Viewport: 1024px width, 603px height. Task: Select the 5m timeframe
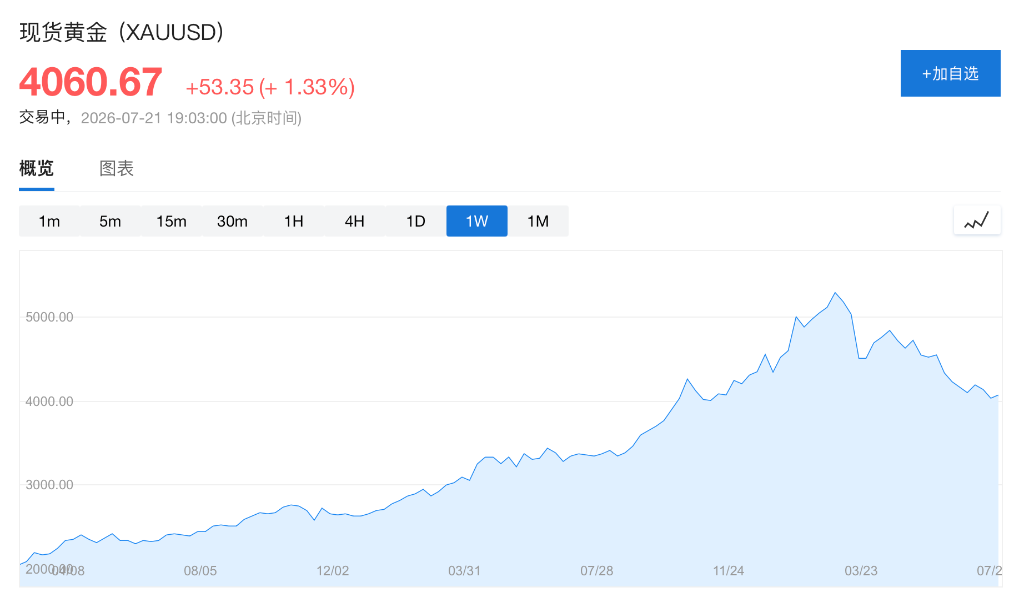click(x=110, y=221)
